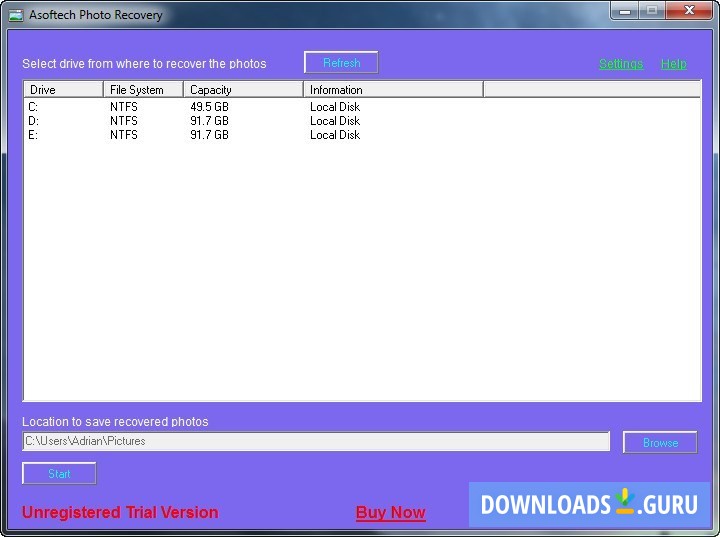Sort by the Capacity column header
The width and height of the screenshot is (720, 537).
243,90
